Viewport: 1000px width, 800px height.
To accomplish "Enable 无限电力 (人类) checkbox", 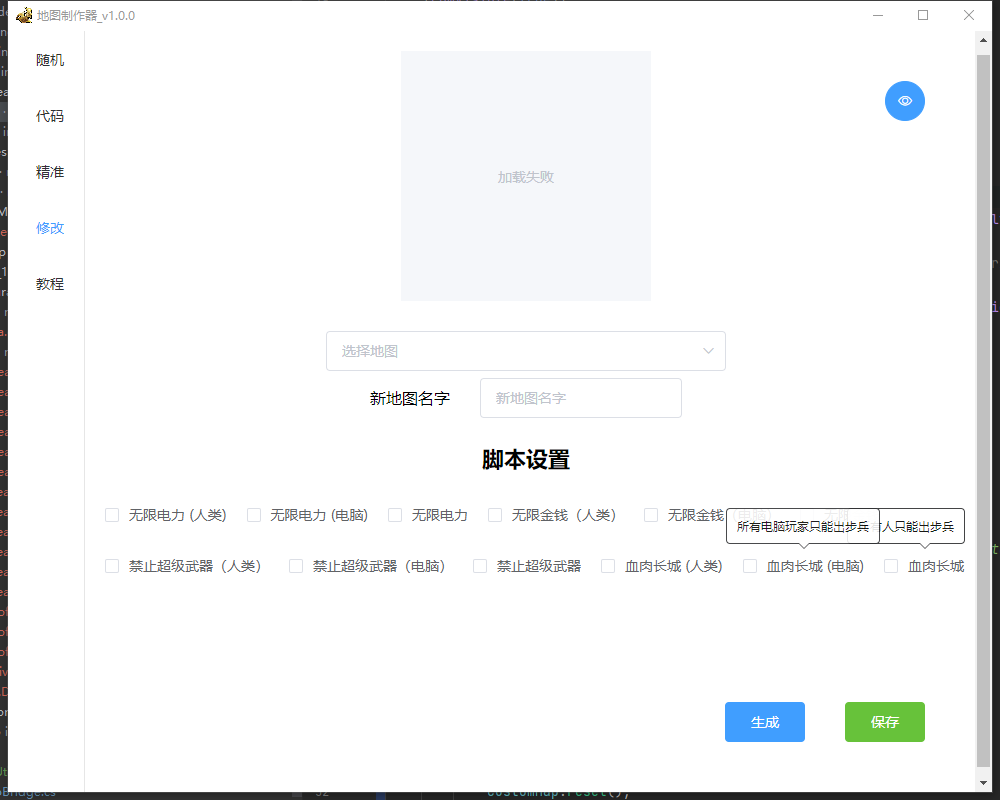I will click(x=112, y=514).
